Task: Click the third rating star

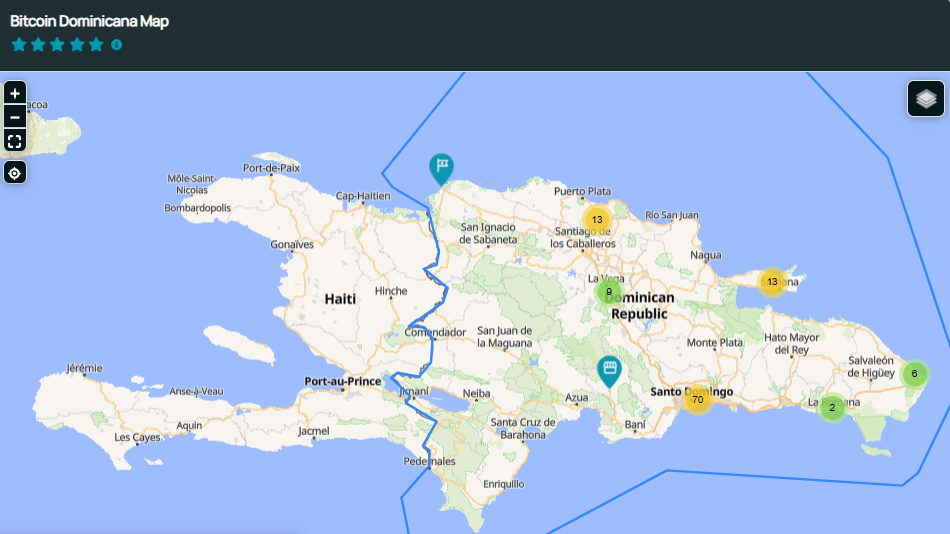Action: [x=57, y=45]
